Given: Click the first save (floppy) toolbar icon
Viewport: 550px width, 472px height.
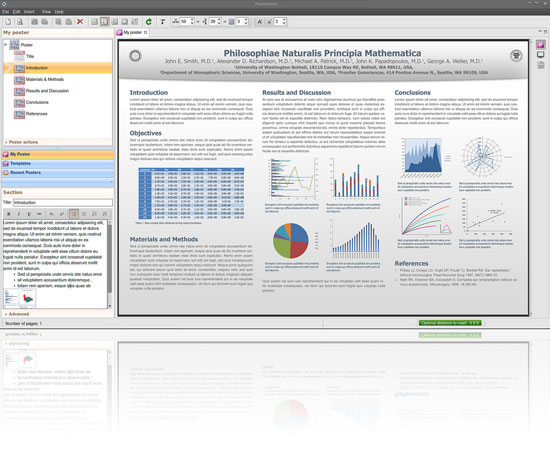Looking at the screenshot, I should pos(34,22).
